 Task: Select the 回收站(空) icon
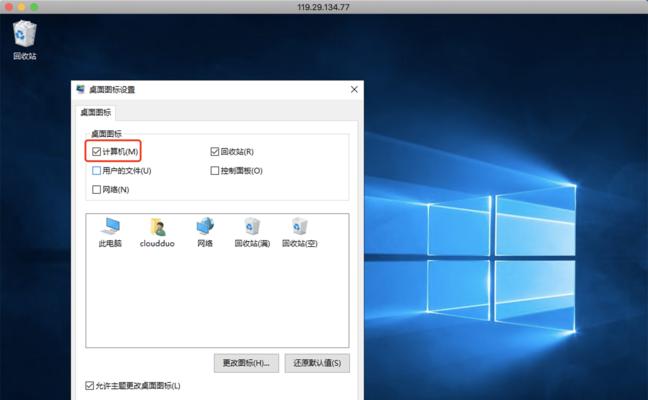click(300, 232)
